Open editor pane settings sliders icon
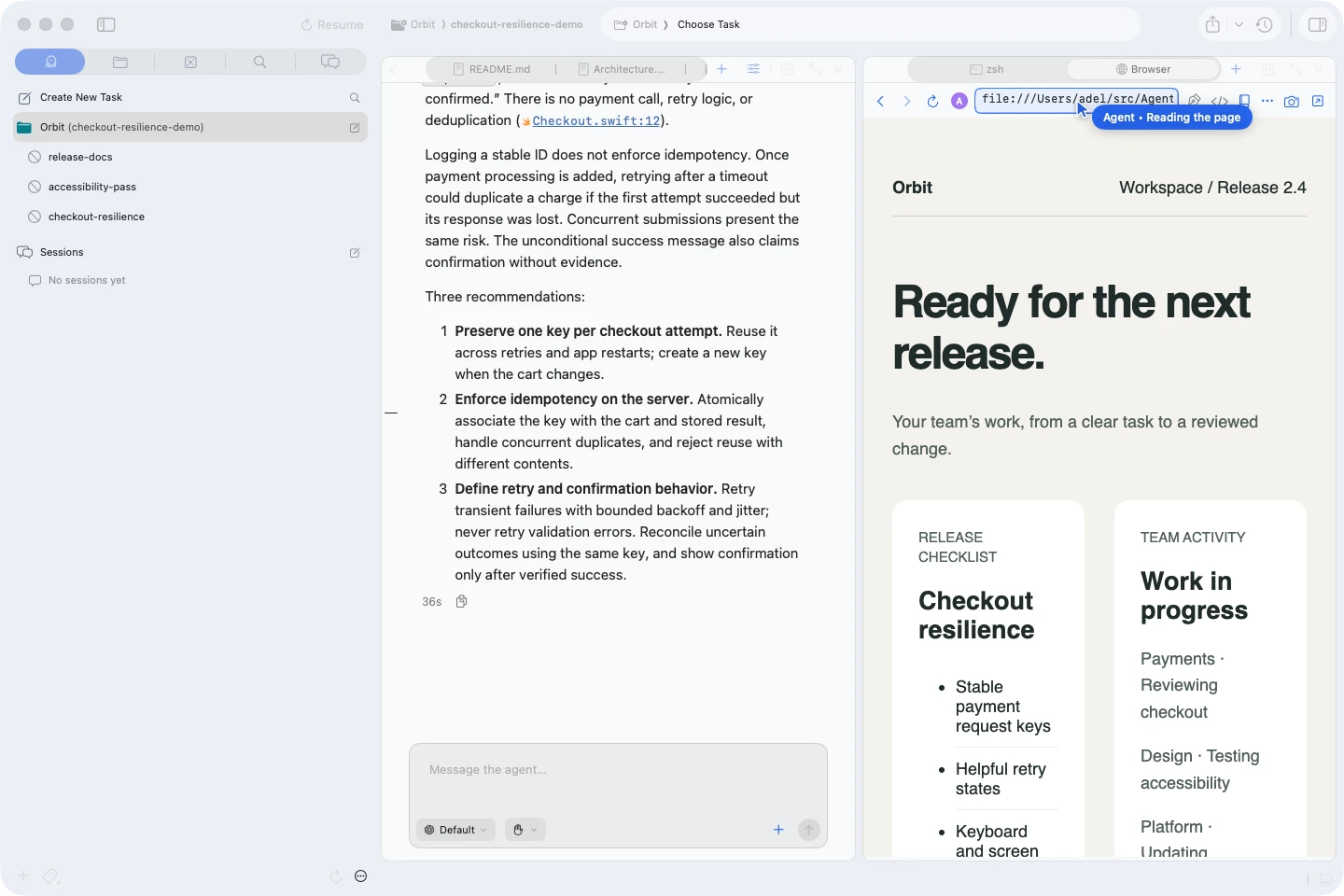The width and height of the screenshot is (1344, 896). (x=753, y=69)
